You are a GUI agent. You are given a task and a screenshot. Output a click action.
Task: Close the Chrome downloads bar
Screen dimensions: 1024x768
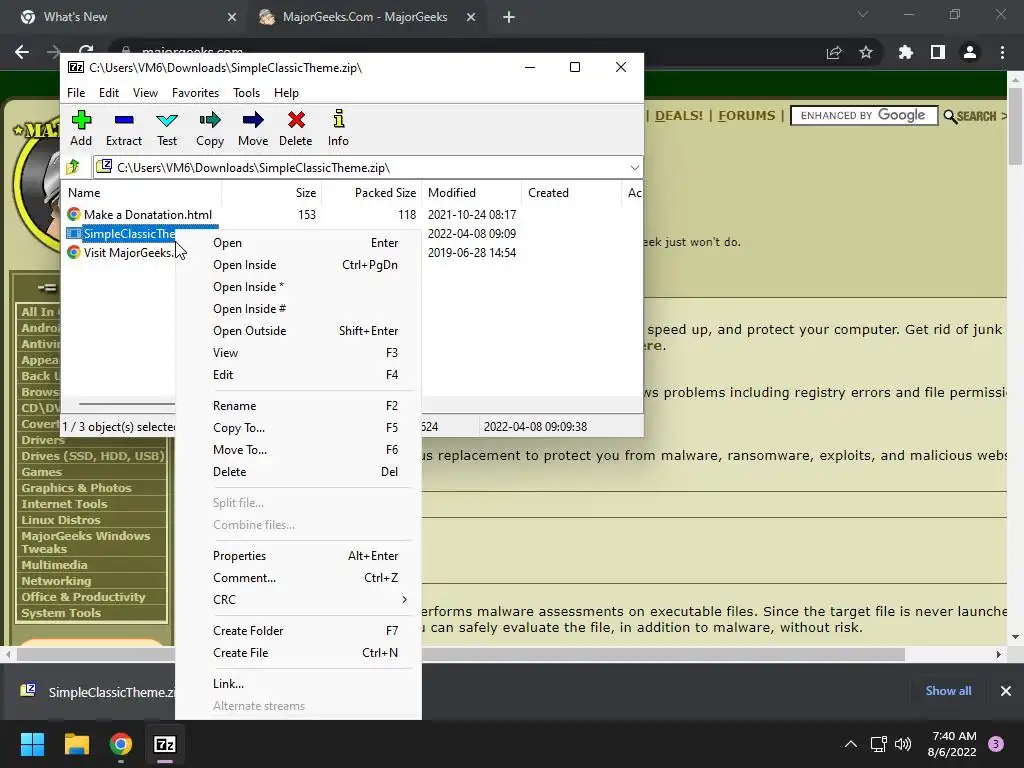1006,690
